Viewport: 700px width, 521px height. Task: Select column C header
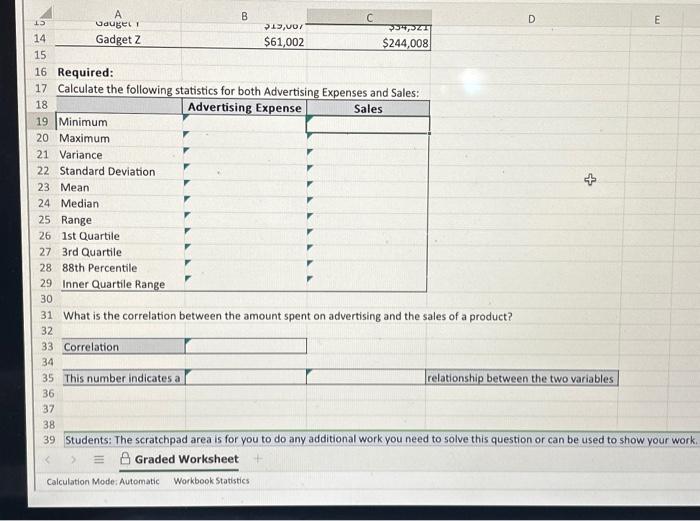pyautogui.click(x=369, y=17)
